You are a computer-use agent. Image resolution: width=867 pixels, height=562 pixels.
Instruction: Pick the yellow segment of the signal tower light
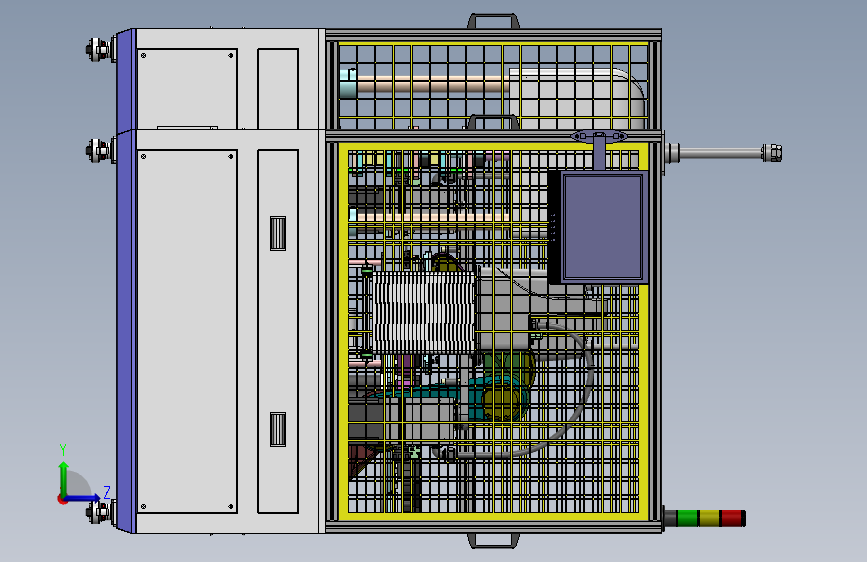click(x=709, y=518)
